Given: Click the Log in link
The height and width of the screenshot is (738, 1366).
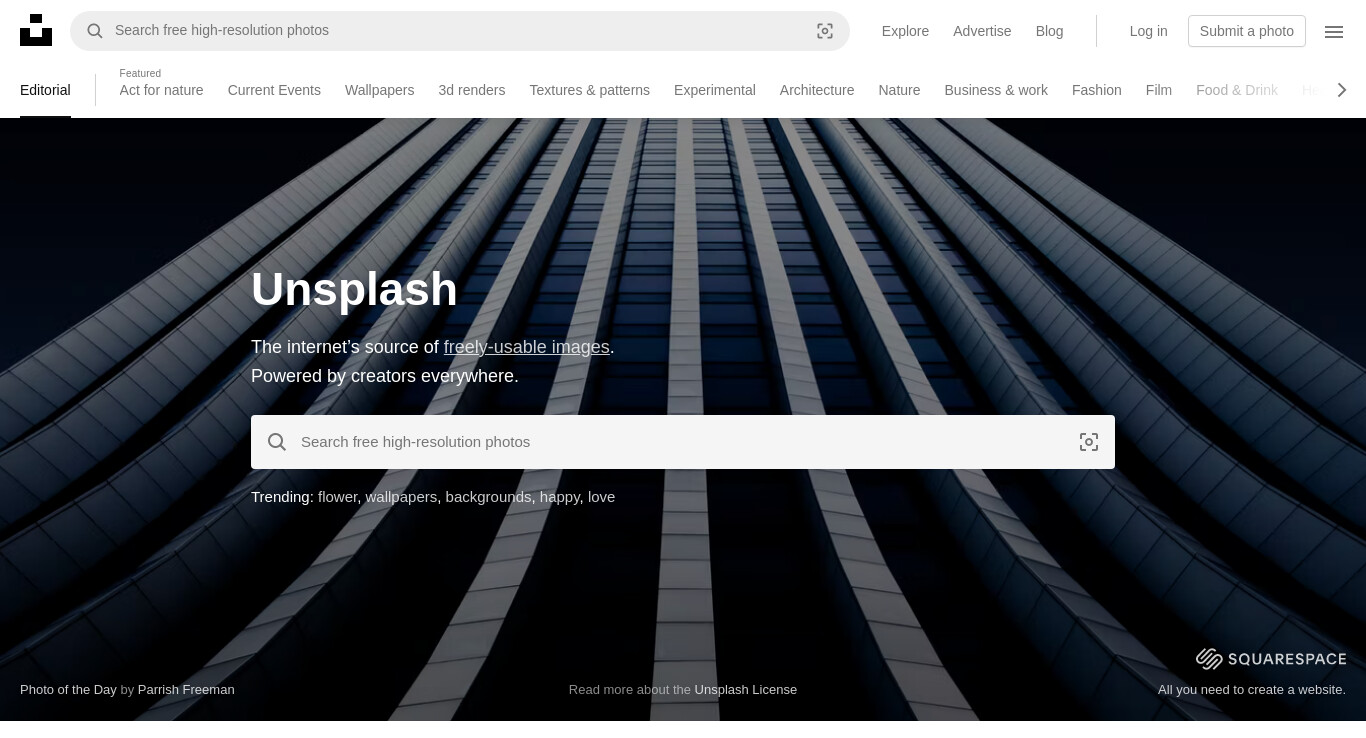Looking at the screenshot, I should click(1148, 31).
